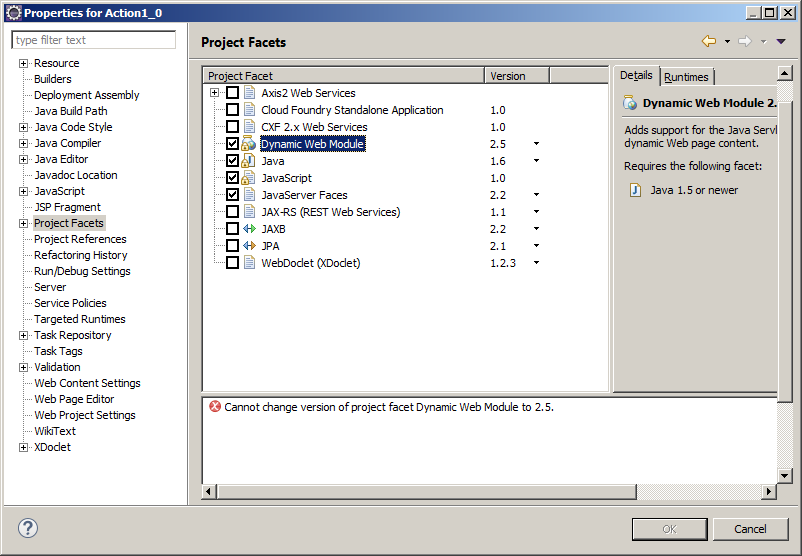Click the Java 1.5 or newer facet icon

[635, 190]
